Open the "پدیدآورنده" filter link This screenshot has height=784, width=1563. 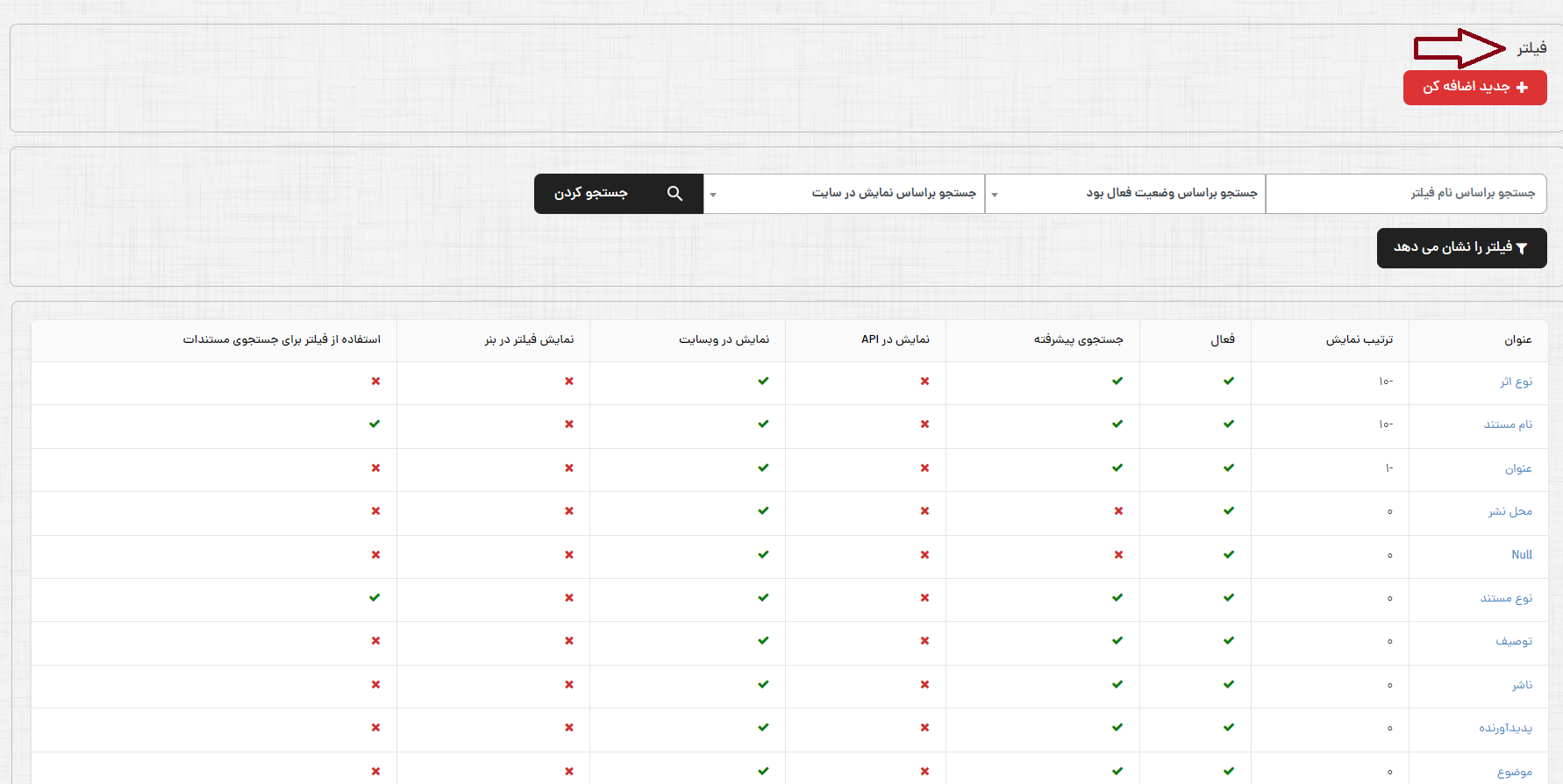point(1505,728)
